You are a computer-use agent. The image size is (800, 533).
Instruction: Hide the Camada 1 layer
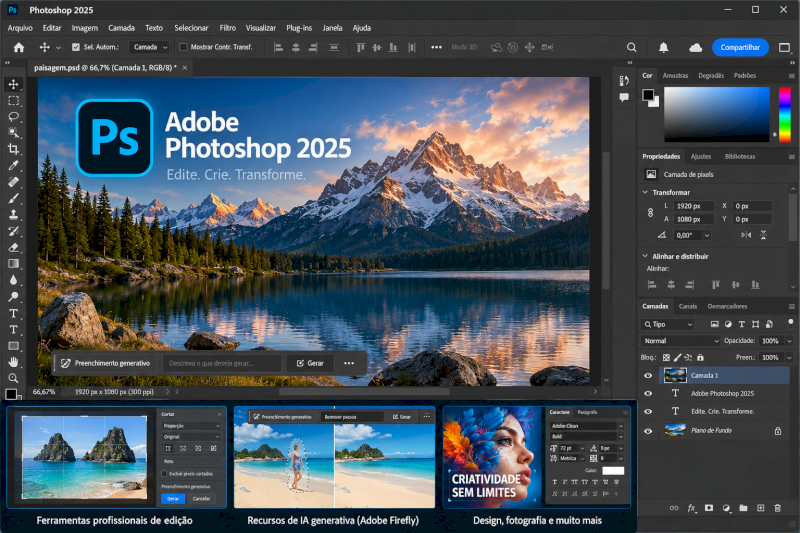tap(648, 375)
